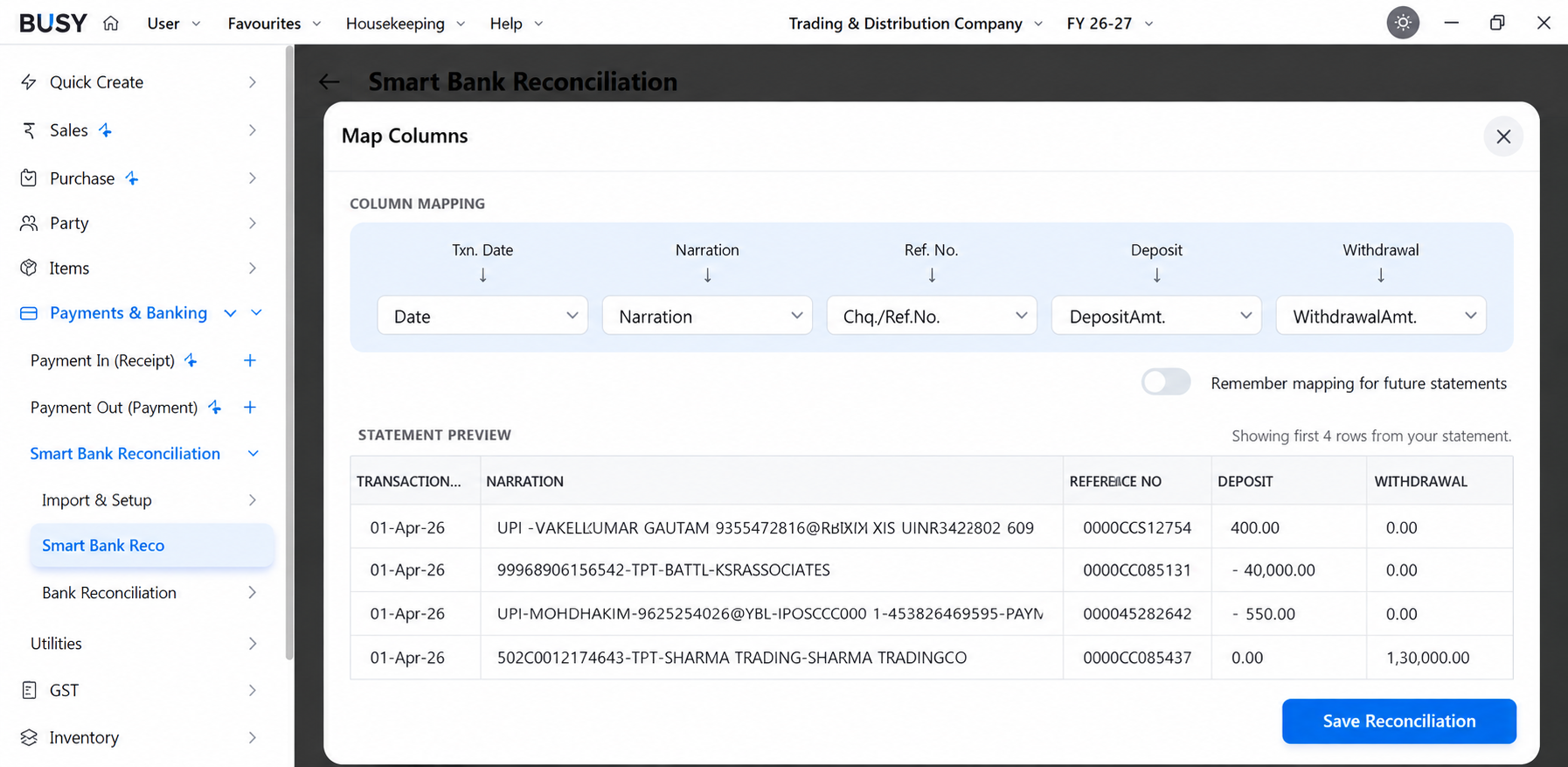Click Save Reconciliation button
This screenshot has width=1568, height=767.
tap(1398, 721)
